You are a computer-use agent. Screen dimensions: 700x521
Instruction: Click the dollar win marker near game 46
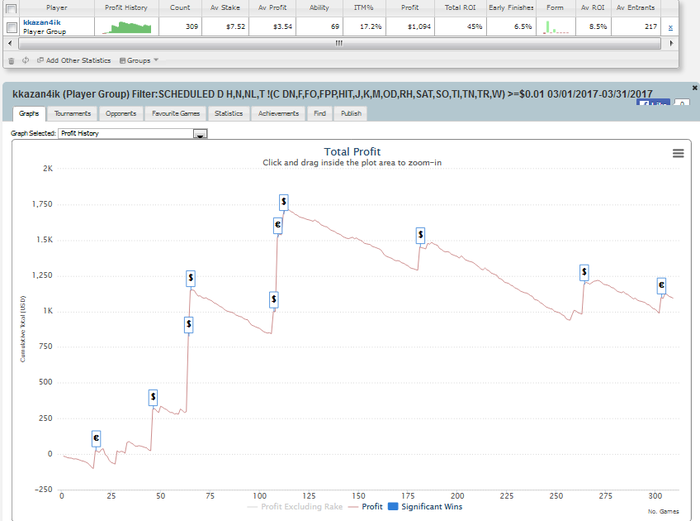(153, 397)
